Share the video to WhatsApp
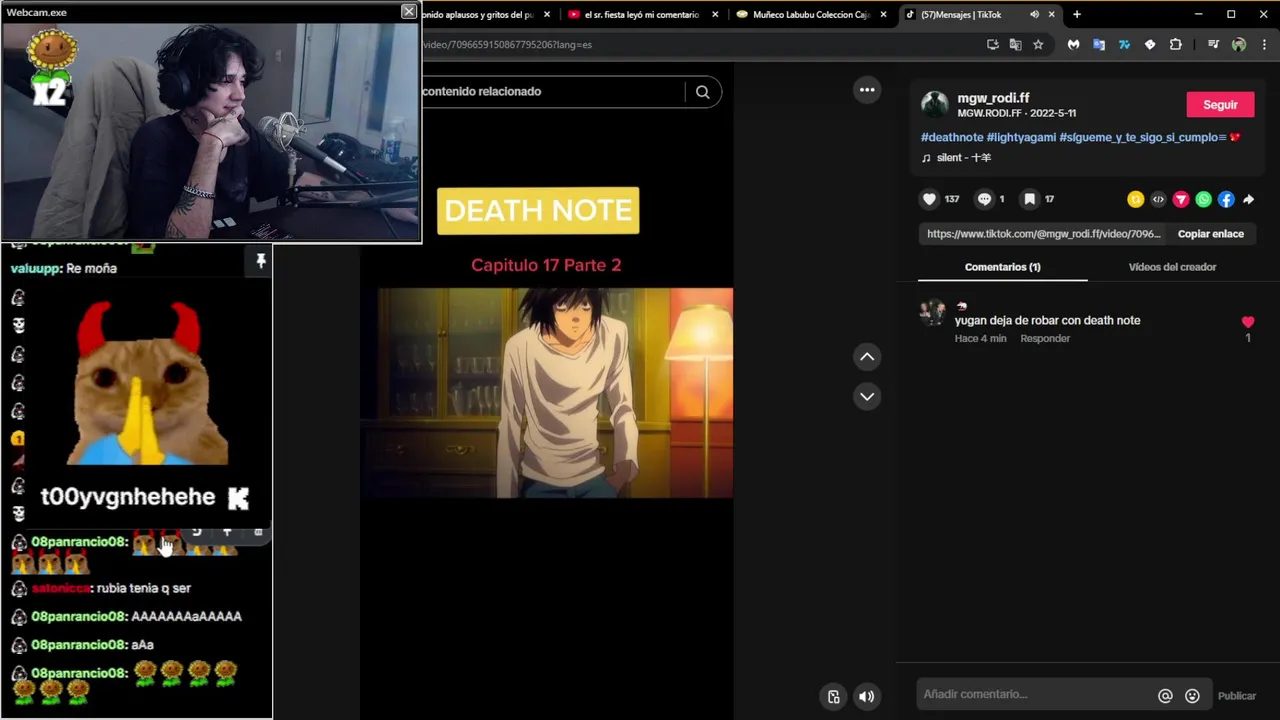1280x720 pixels. [x=1204, y=200]
